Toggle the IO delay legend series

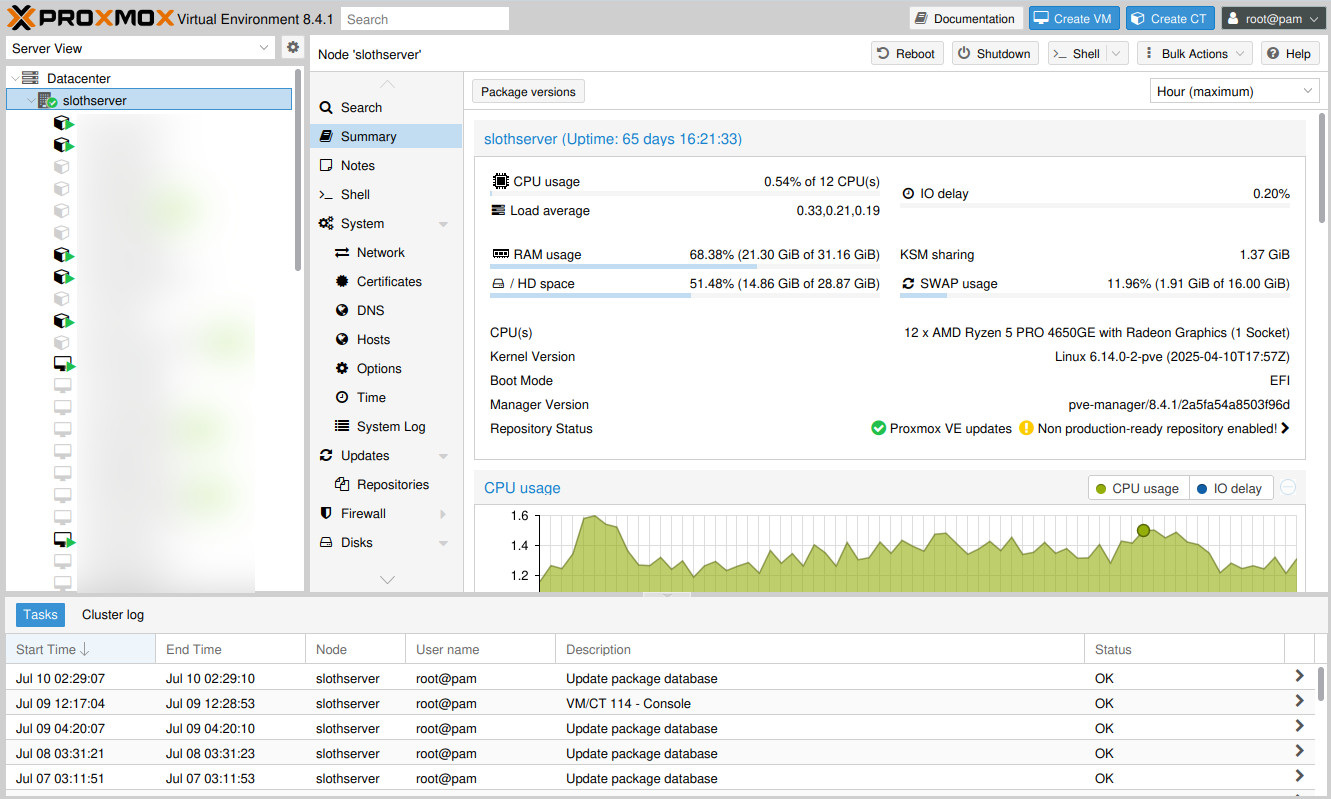(1230, 488)
